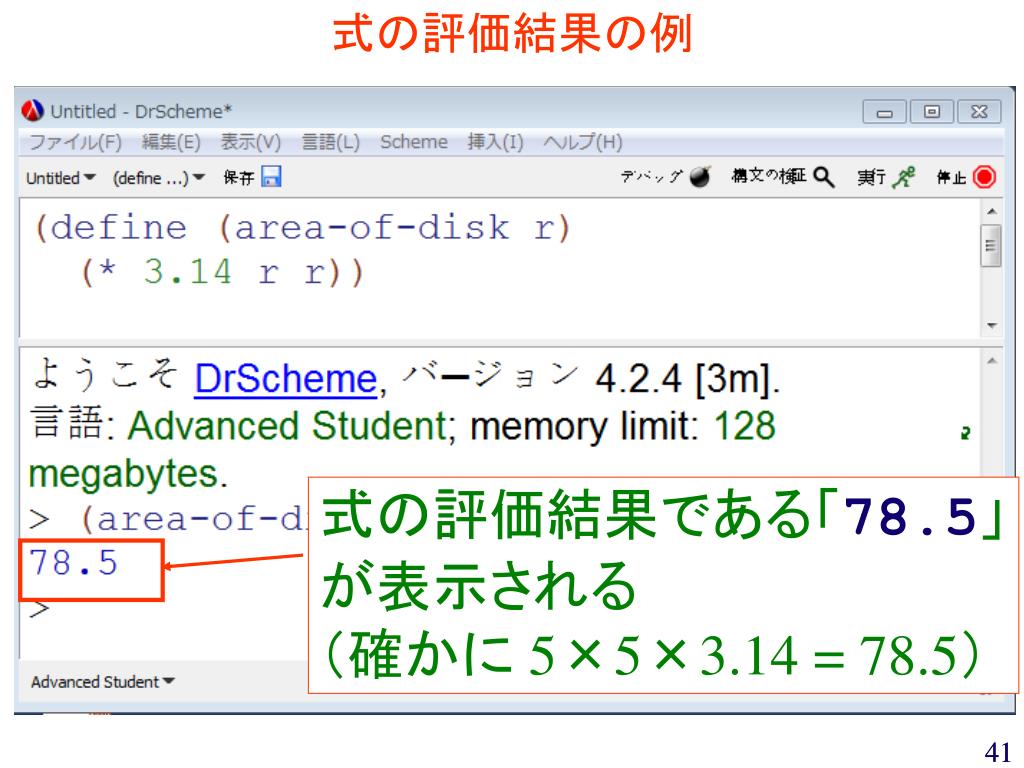Open the 編集(E) menu
The width and height of the screenshot is (1024, 768).
tap(171, 142)
